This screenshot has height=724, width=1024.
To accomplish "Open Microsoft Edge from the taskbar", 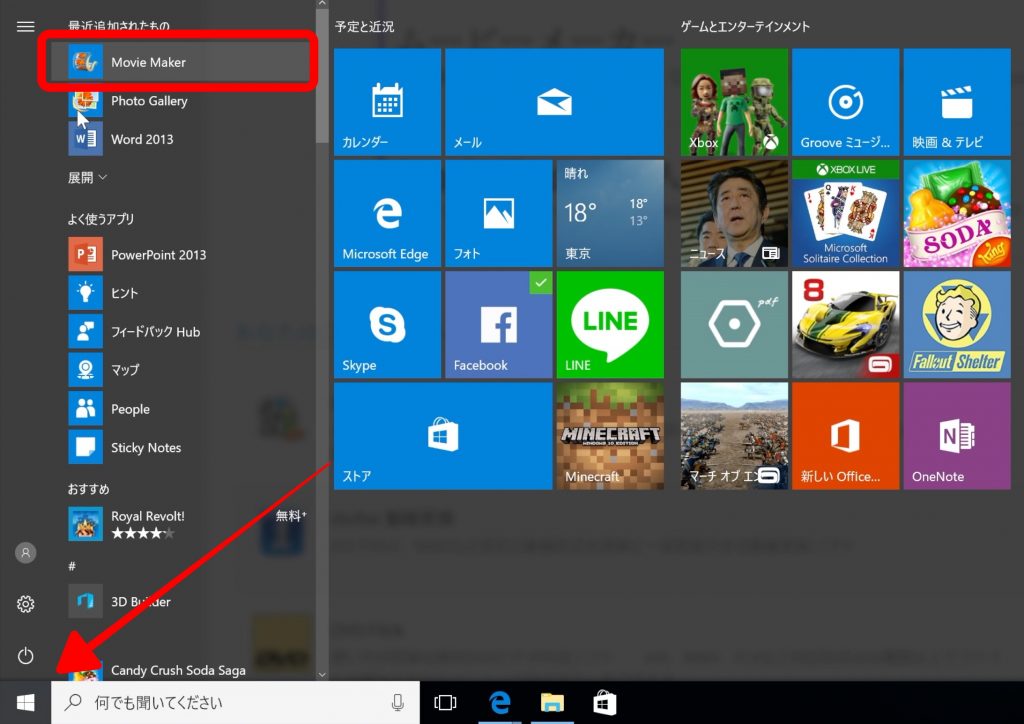I will click(x=500, y=702).
